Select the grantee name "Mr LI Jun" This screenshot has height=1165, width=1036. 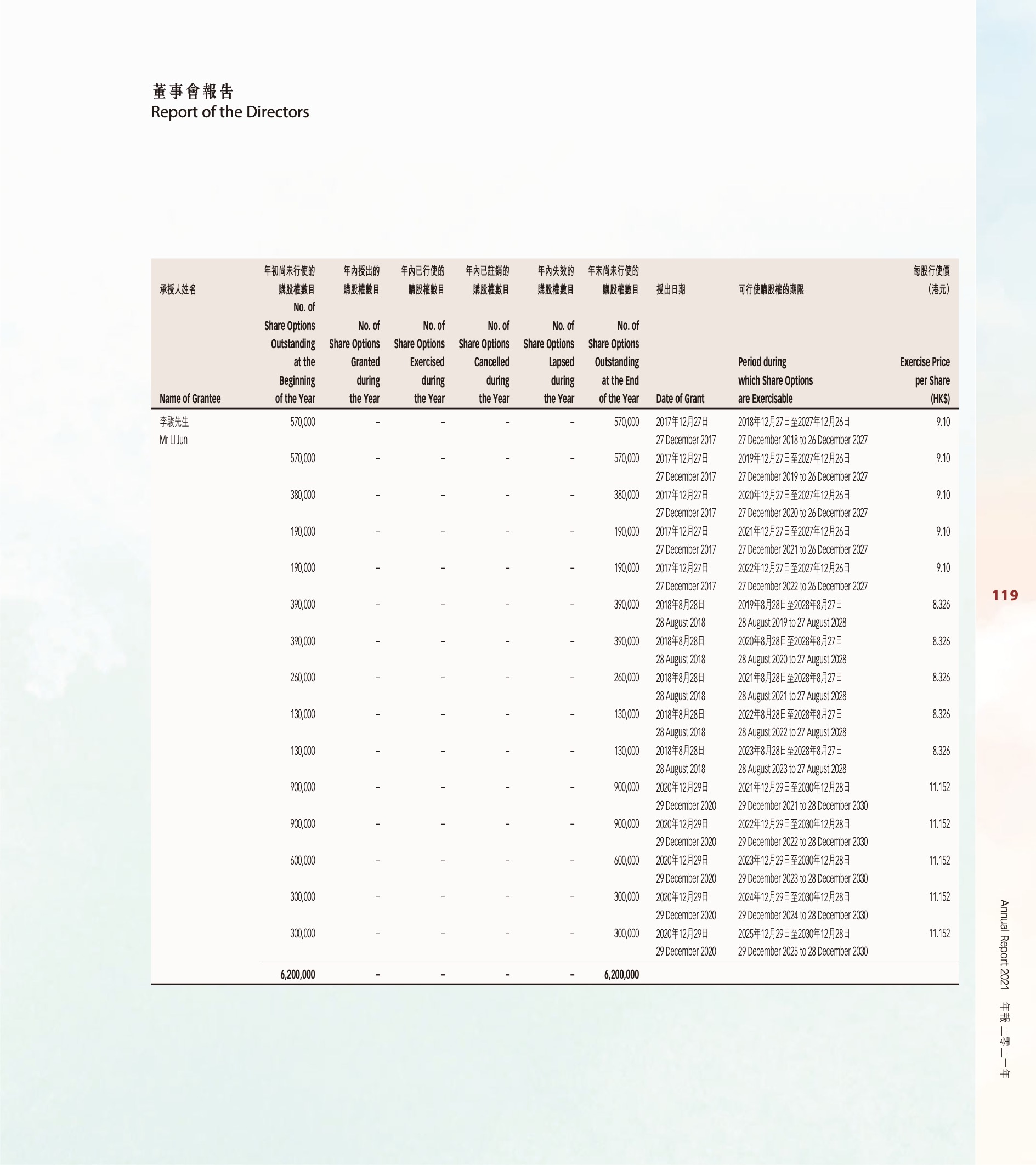tap(173, 440)
